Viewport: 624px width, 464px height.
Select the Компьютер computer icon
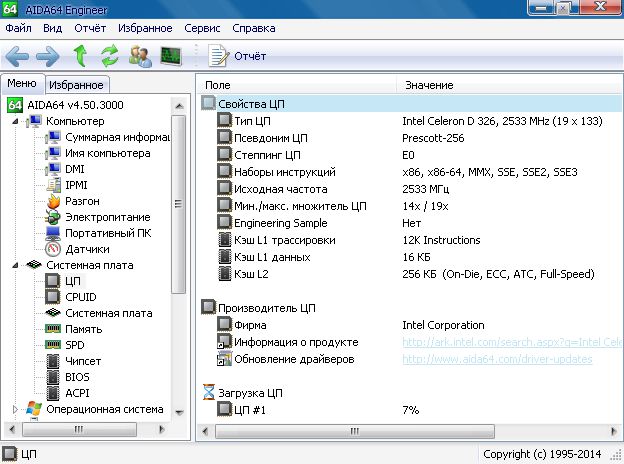[34, 121]
